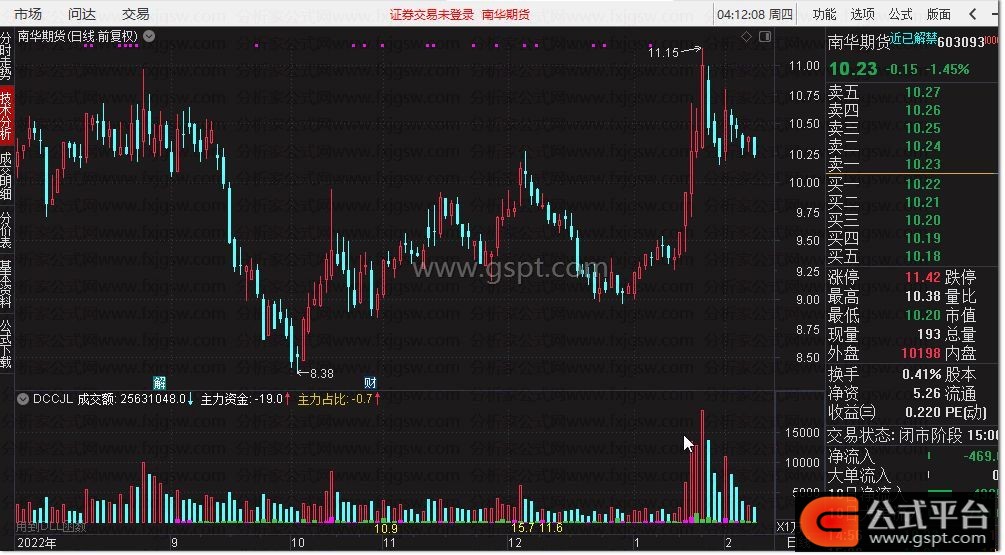Click the 净流入 row
The image size is (1005, 555).
[911, 456]
